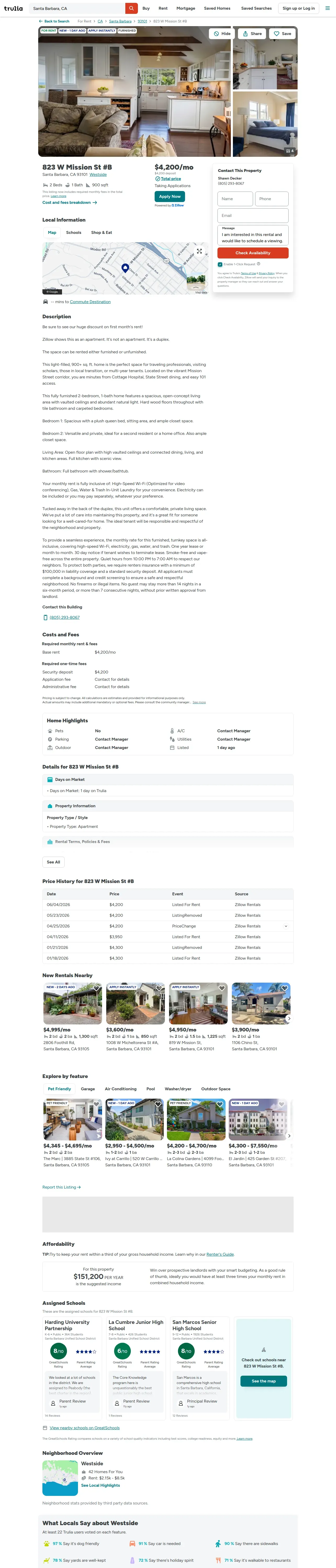This screenshot has height=1568, width=336.
Task: Click the red search magnifier button
Action: coord(131,9)
